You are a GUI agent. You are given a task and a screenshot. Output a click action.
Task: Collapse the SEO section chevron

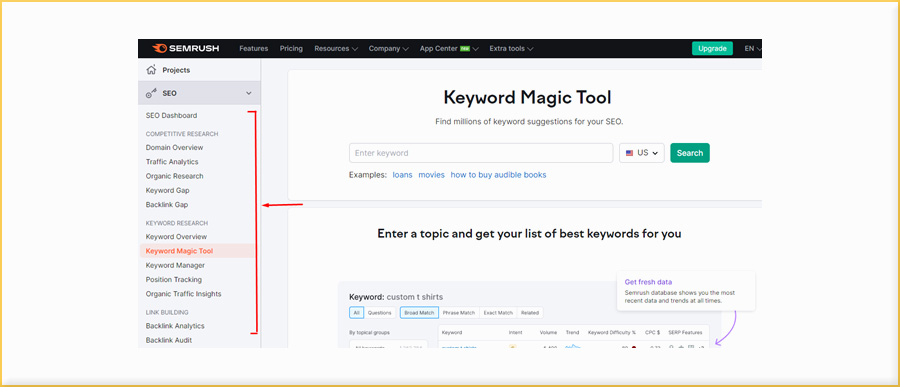(x=249, y=93)
